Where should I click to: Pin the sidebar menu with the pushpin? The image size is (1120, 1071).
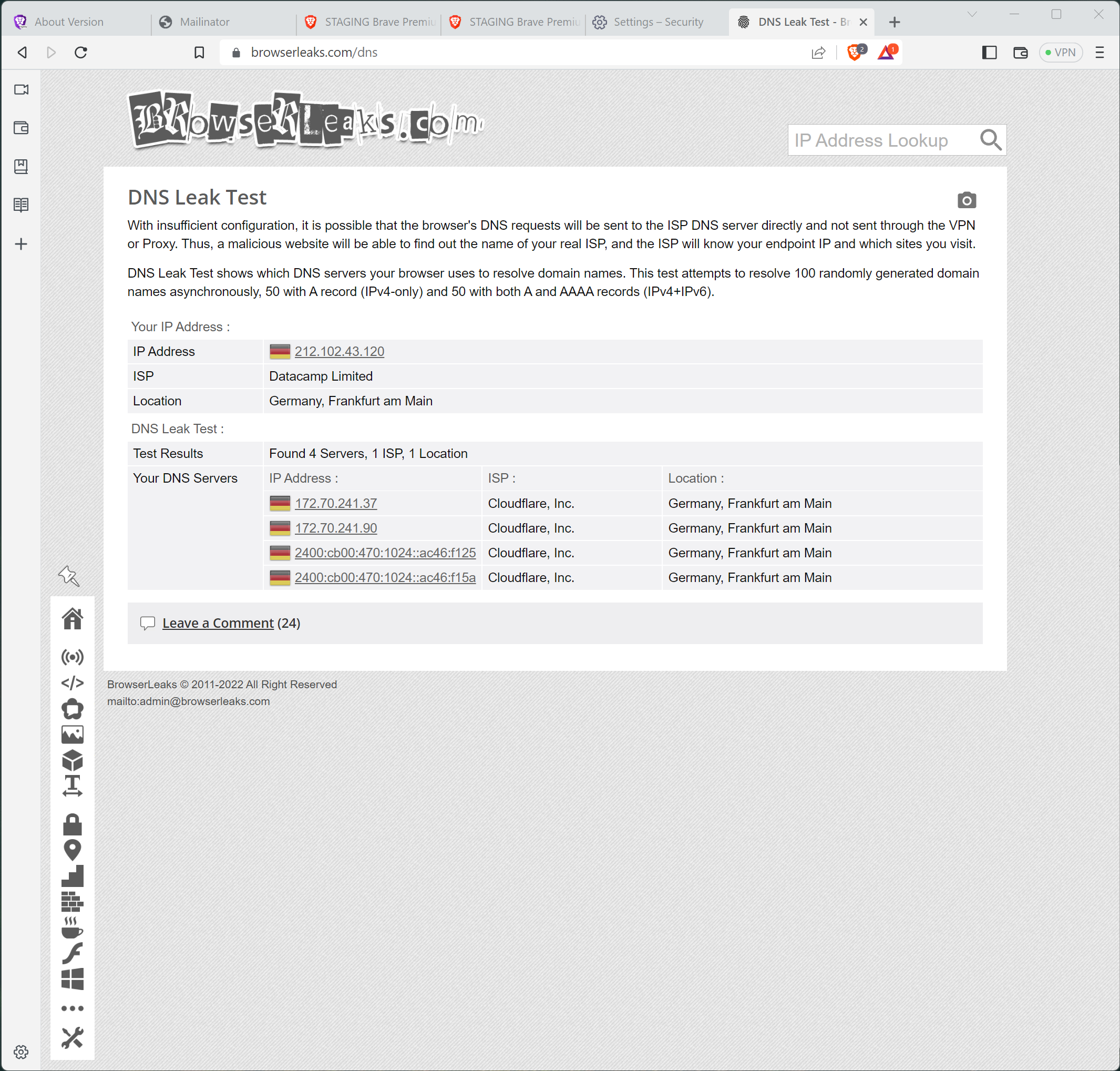pyautogui.click(x=69, y=577)
